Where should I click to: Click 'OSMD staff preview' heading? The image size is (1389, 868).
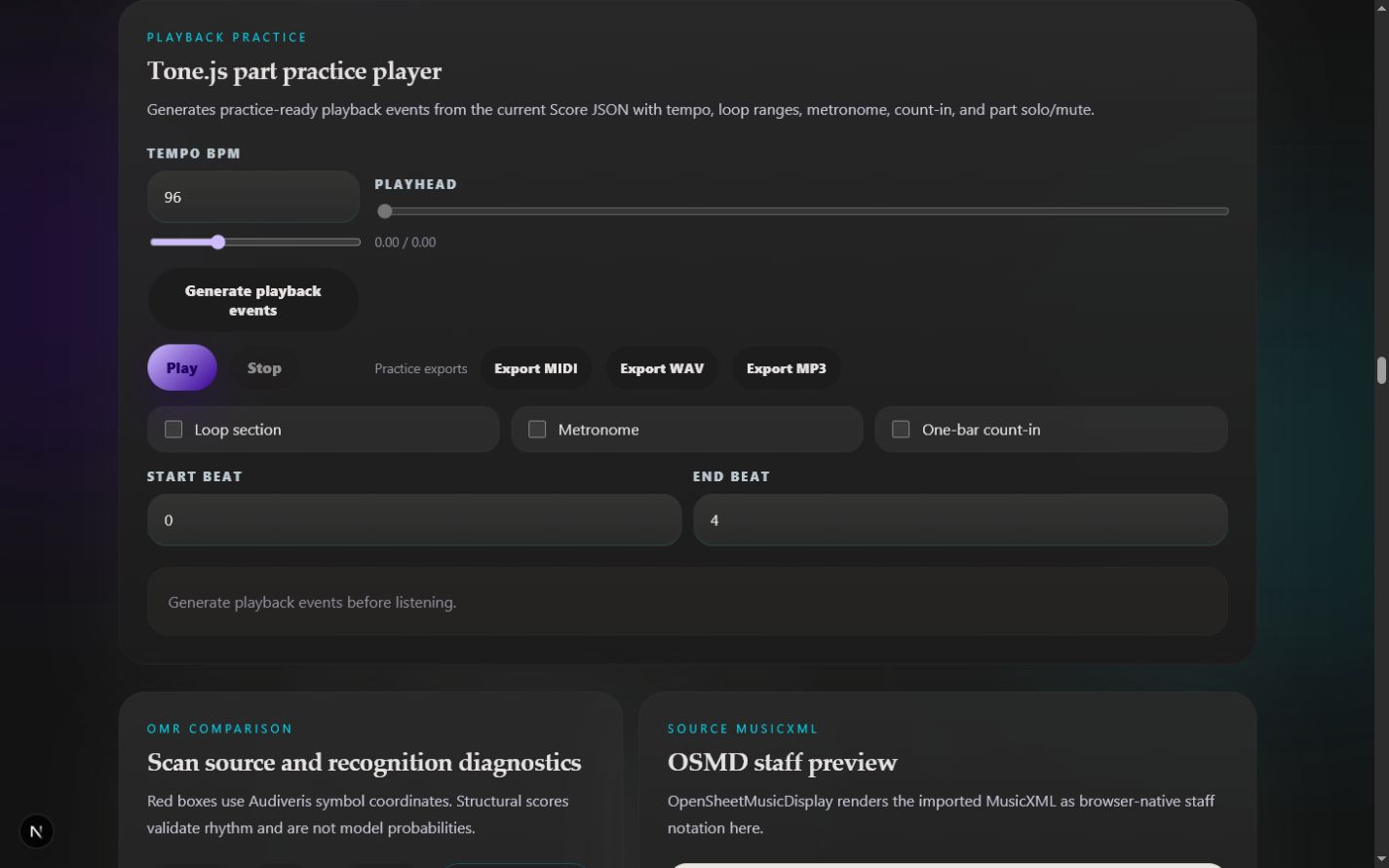point(783,762)
